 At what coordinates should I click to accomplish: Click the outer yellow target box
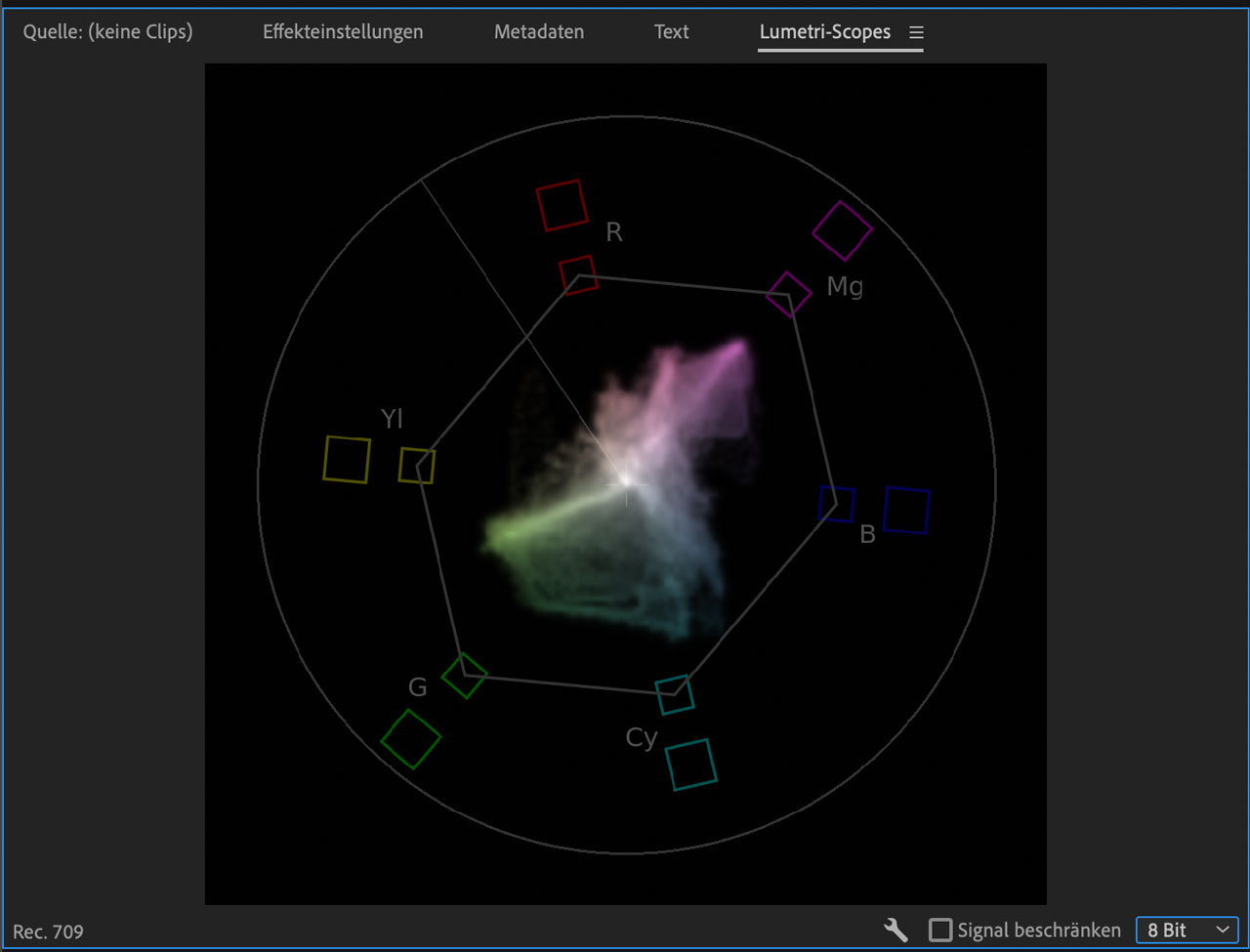click(x=347, y=459)
